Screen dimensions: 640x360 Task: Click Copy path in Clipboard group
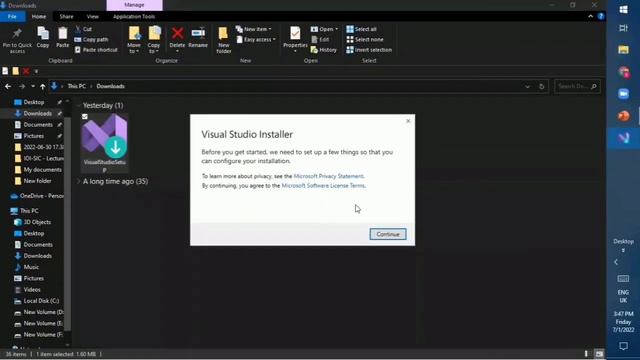click(91, 40)
